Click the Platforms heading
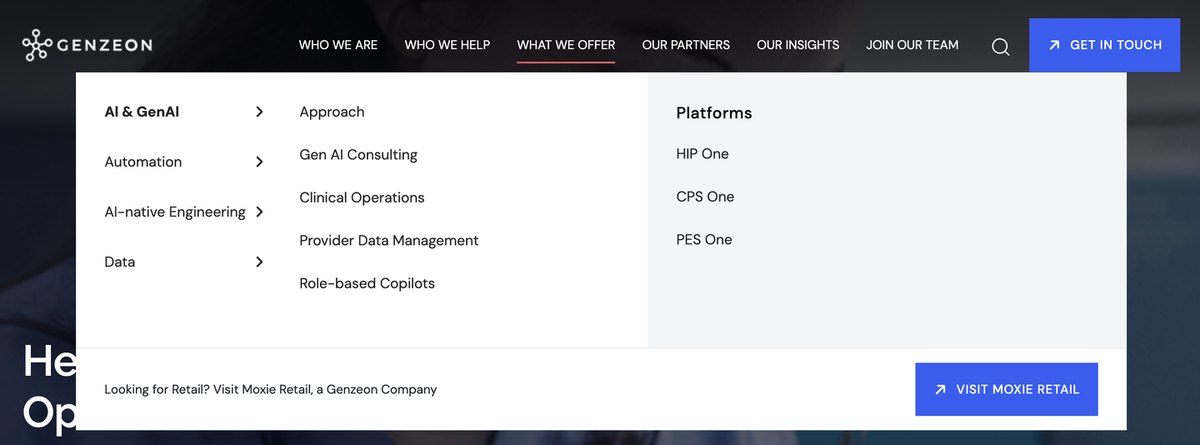The width and height of the screenshot is (1200, 445). point(714,113)
